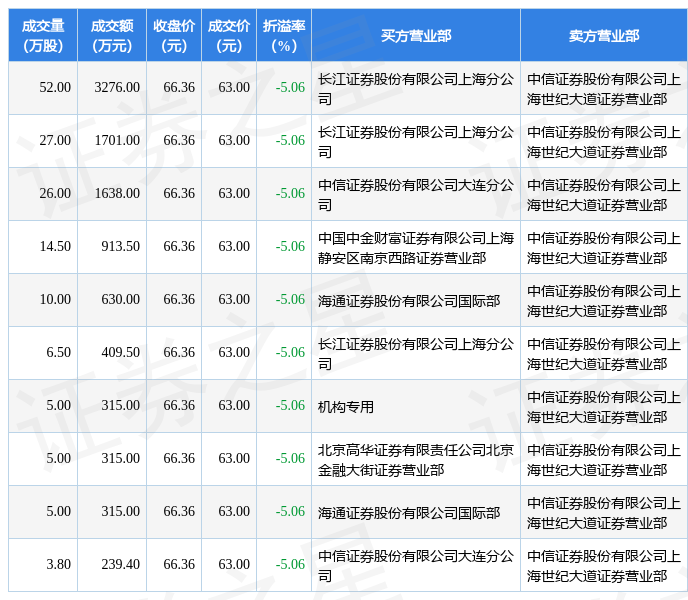
Task: Click 北京高华证券 buyer cell
Action: [x=416, y=460]
